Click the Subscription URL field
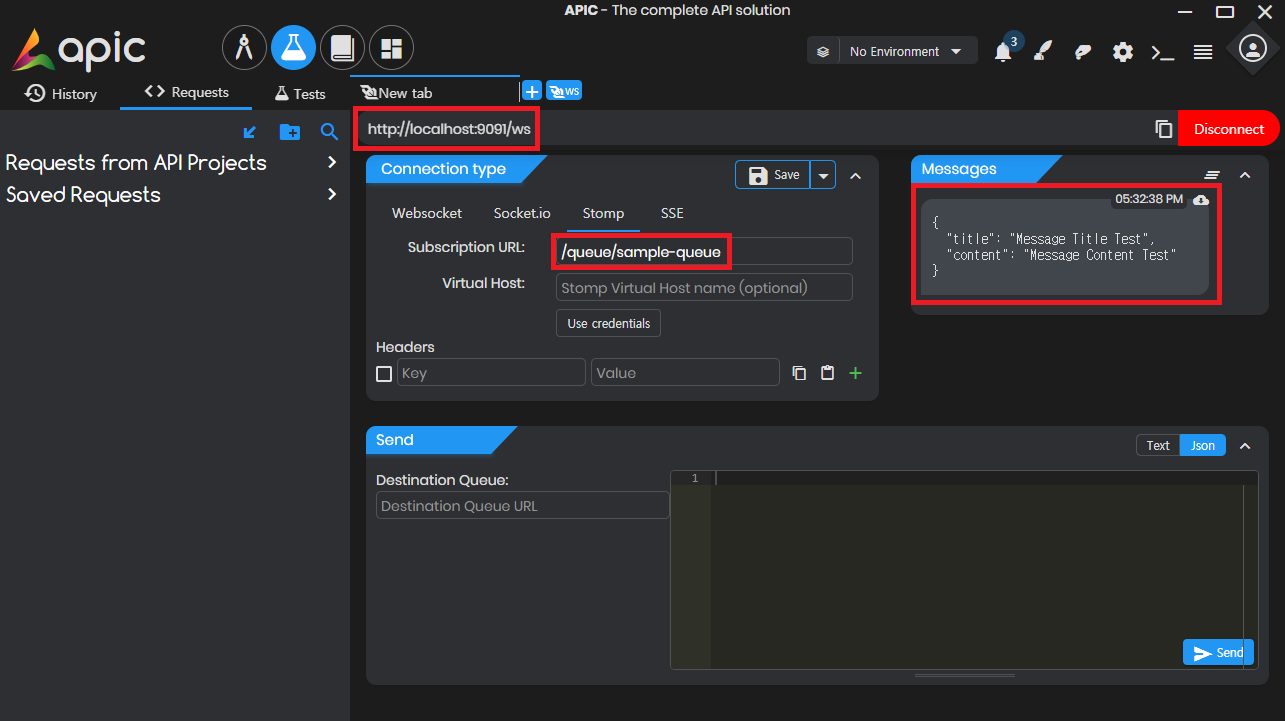Screen dimensions: 1285x721 (x=704, y=251)
